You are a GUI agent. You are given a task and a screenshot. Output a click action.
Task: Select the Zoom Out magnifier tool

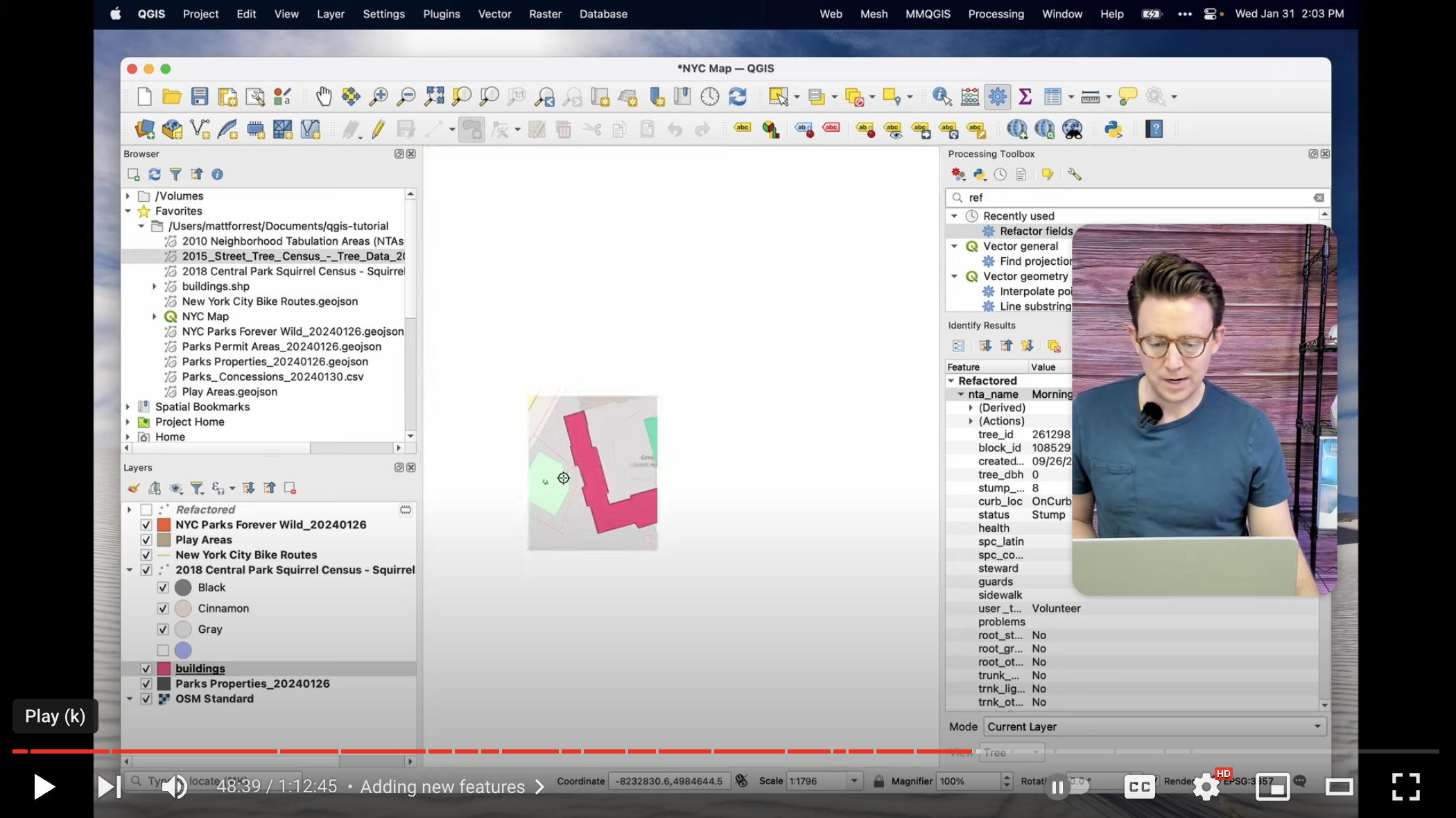click(x=406, y=96)
